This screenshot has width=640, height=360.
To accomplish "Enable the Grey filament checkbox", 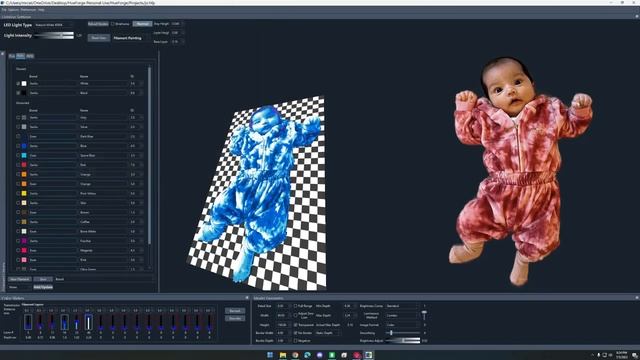I will [18, 118].
